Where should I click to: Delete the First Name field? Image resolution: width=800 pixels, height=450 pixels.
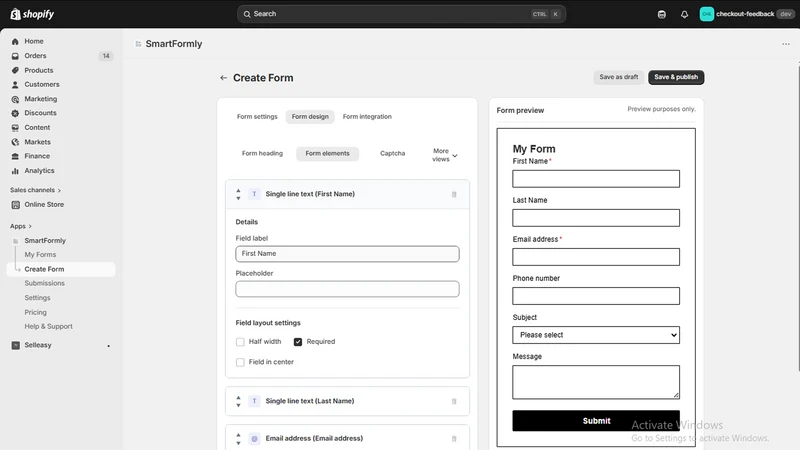pos(454,194)
